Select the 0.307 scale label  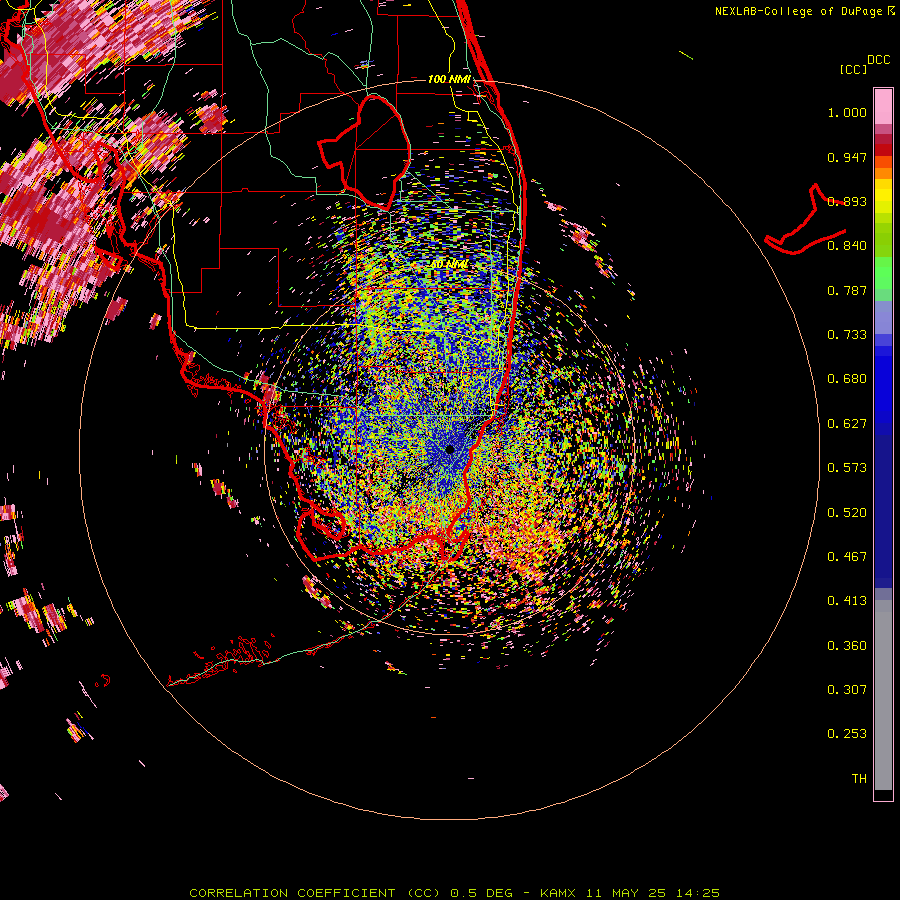tap(847, 690)
